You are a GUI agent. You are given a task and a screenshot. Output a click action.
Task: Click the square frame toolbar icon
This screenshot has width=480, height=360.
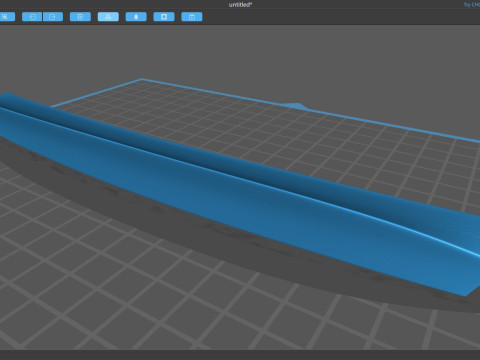tap(164, 17)
